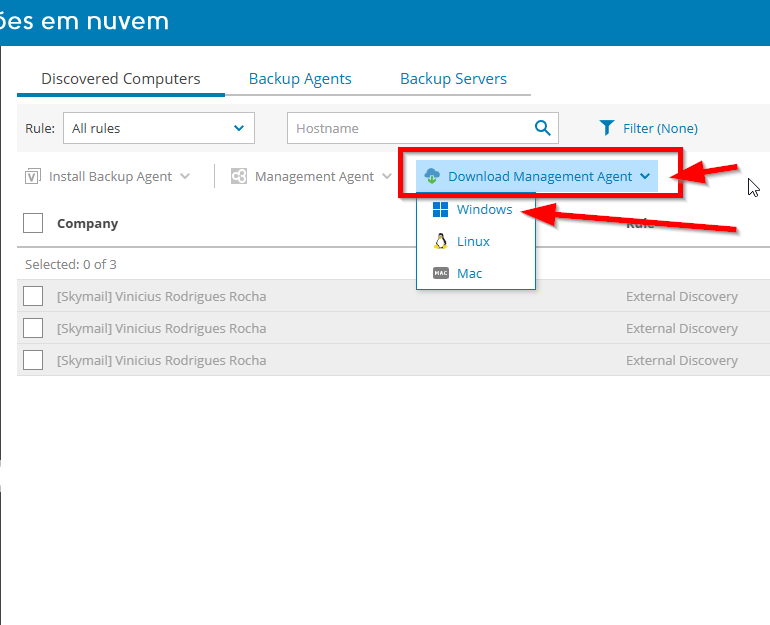Click the Linux penguin icon

click(440, 242)
